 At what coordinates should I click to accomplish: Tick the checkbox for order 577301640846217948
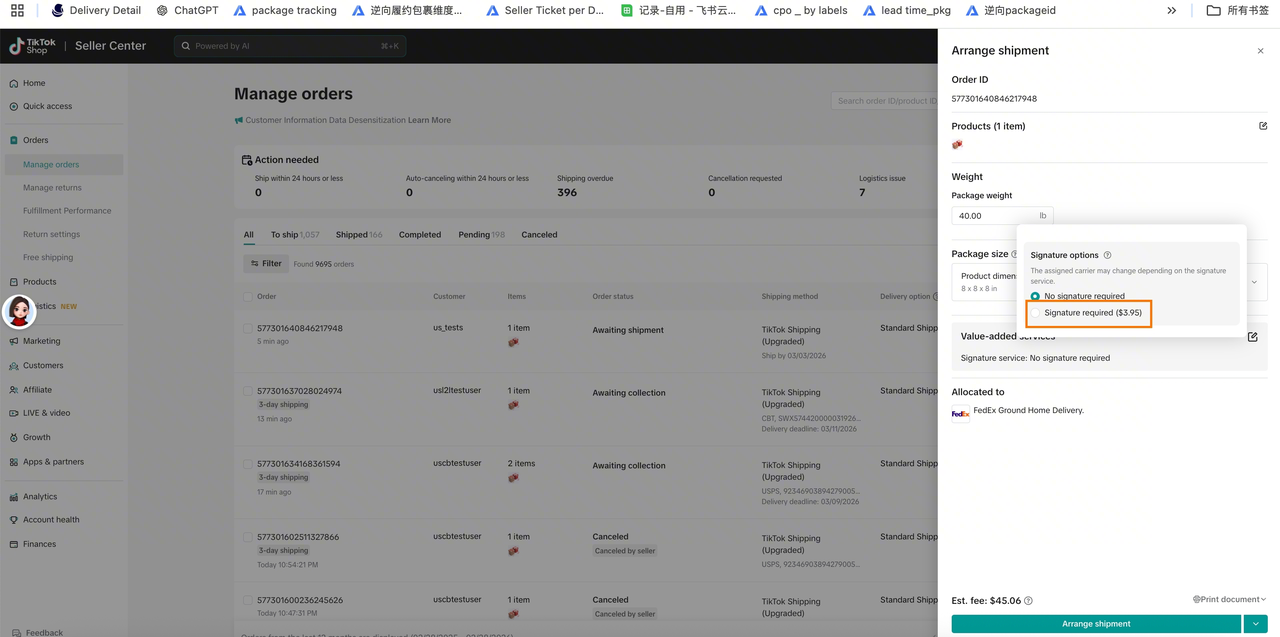coord(248,328)
